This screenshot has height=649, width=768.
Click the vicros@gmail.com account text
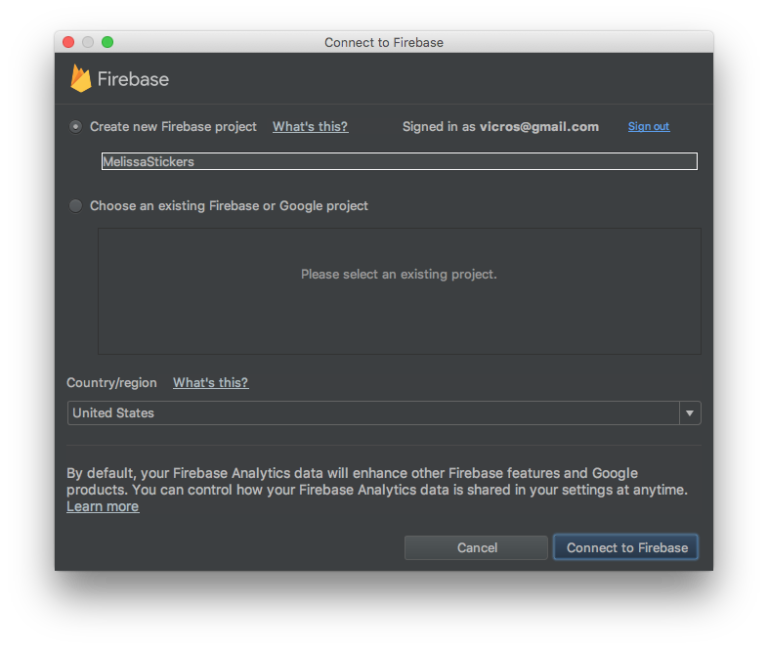tap(539, 127)
